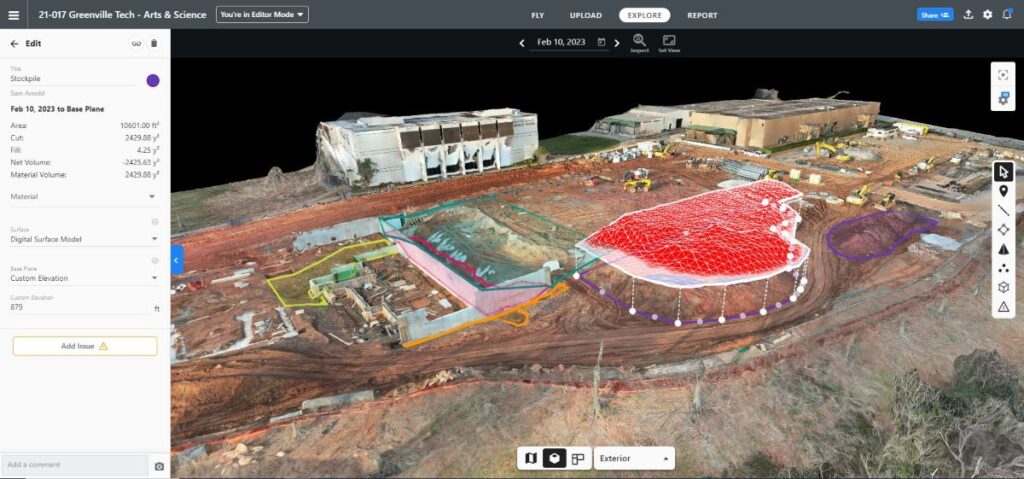Switch to 3D model view toggle
1024x479 pixels.
pyautogui.click(x=554, y=458)
